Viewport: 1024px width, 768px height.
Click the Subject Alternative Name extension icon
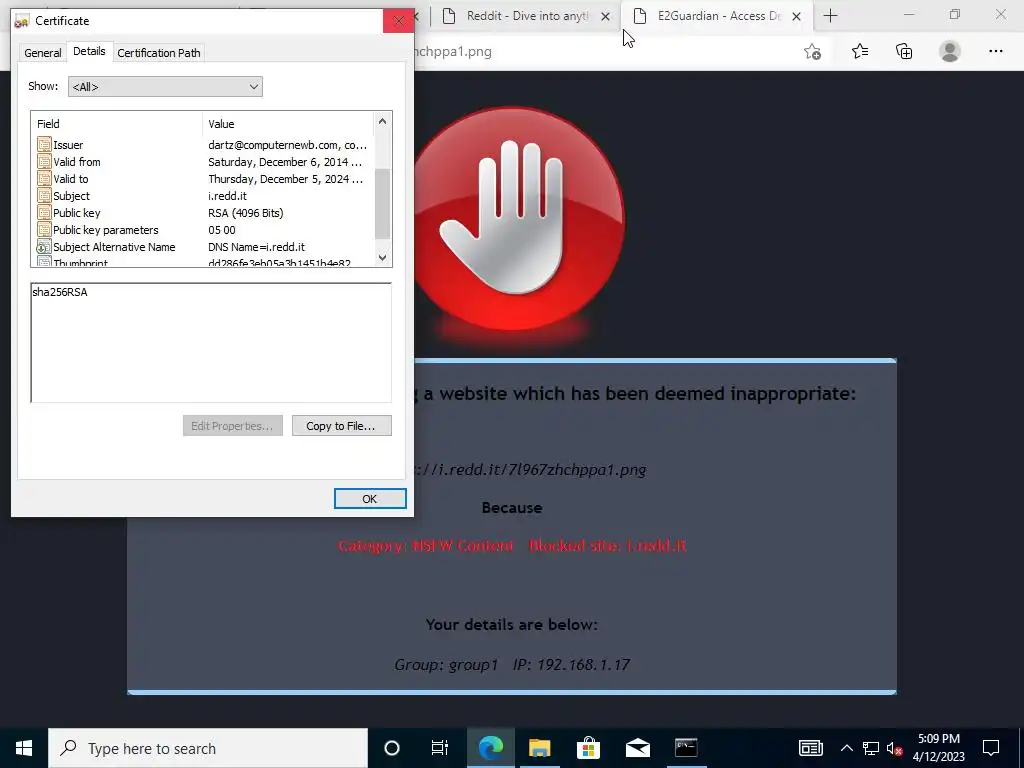44,247
